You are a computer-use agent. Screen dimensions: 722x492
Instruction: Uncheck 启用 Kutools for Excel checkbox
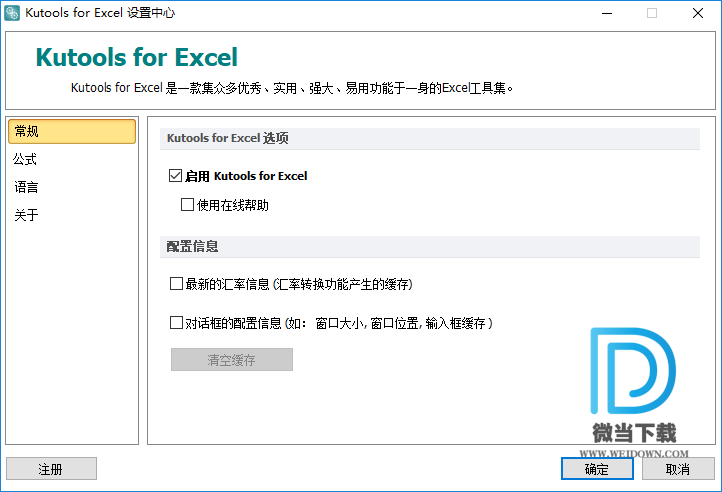click(175, 176)
